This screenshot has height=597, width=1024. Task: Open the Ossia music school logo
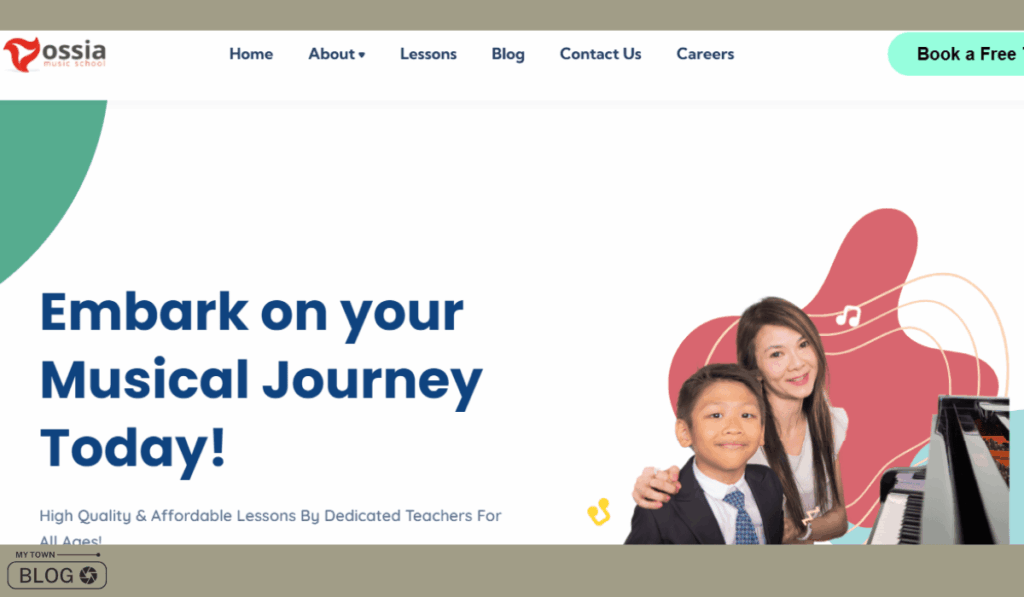click(x=55, y=54)
